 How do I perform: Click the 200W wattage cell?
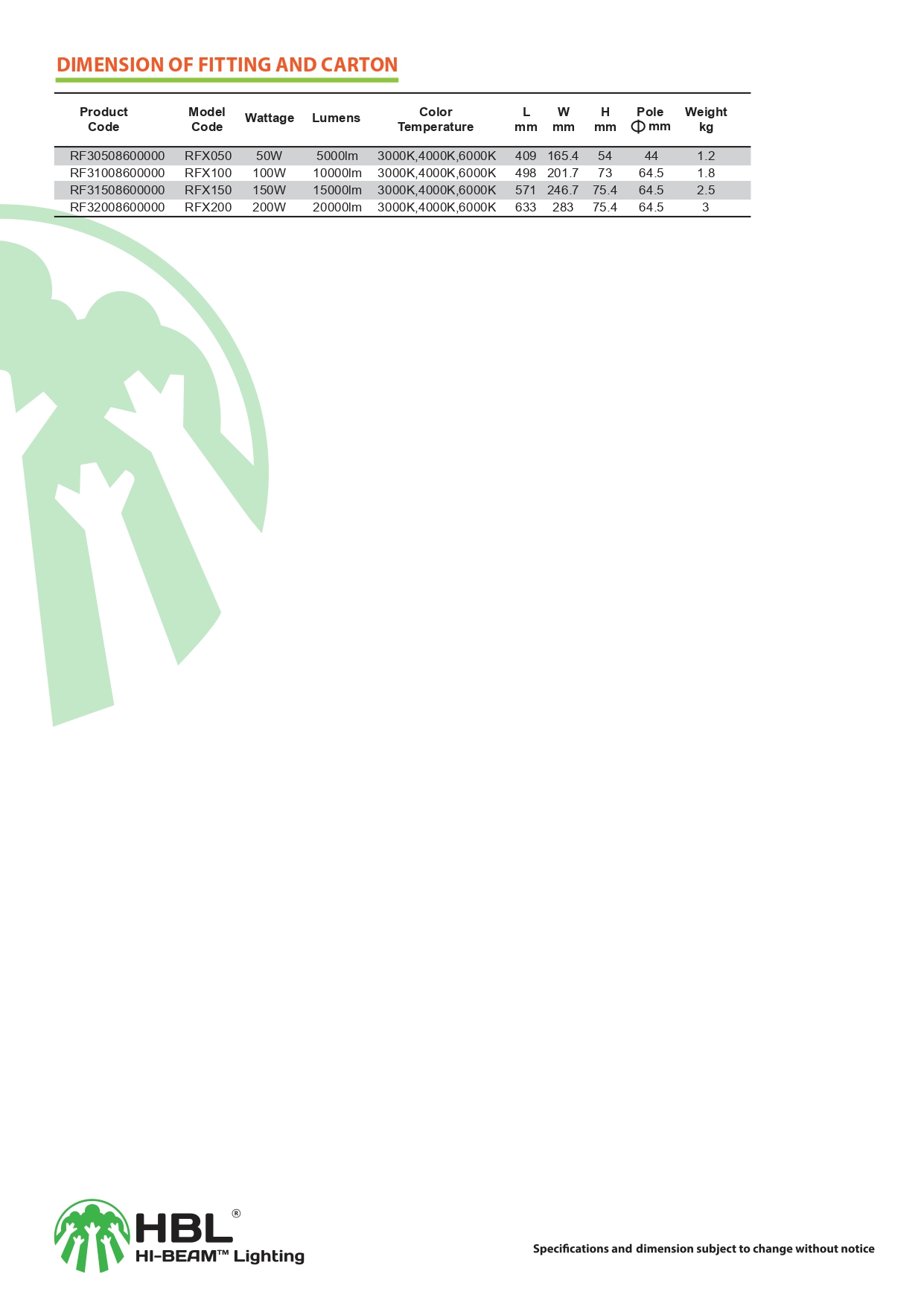pos(269,207)
